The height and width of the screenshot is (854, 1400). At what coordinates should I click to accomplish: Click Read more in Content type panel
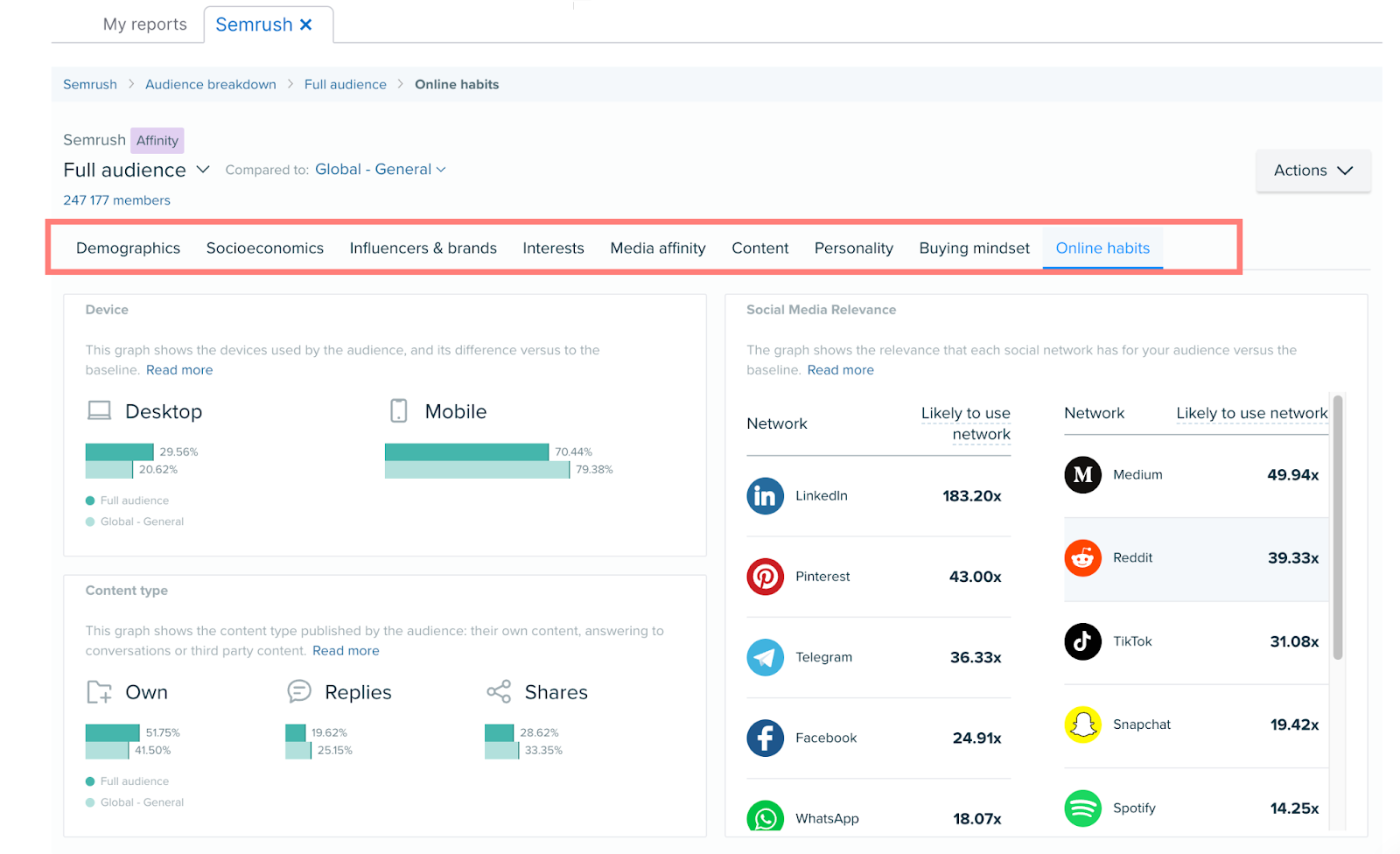[x=346, y=651]
